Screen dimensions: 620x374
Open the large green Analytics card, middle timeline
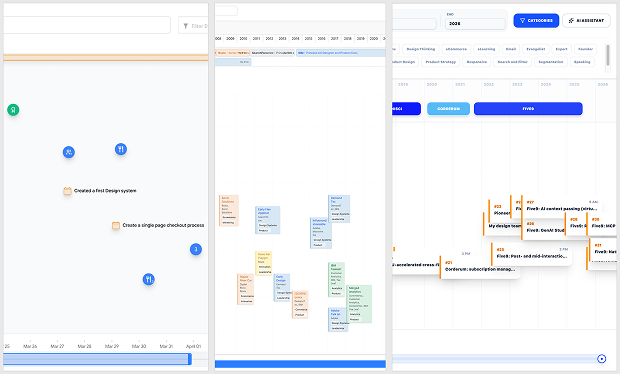(x=359, y=304)
